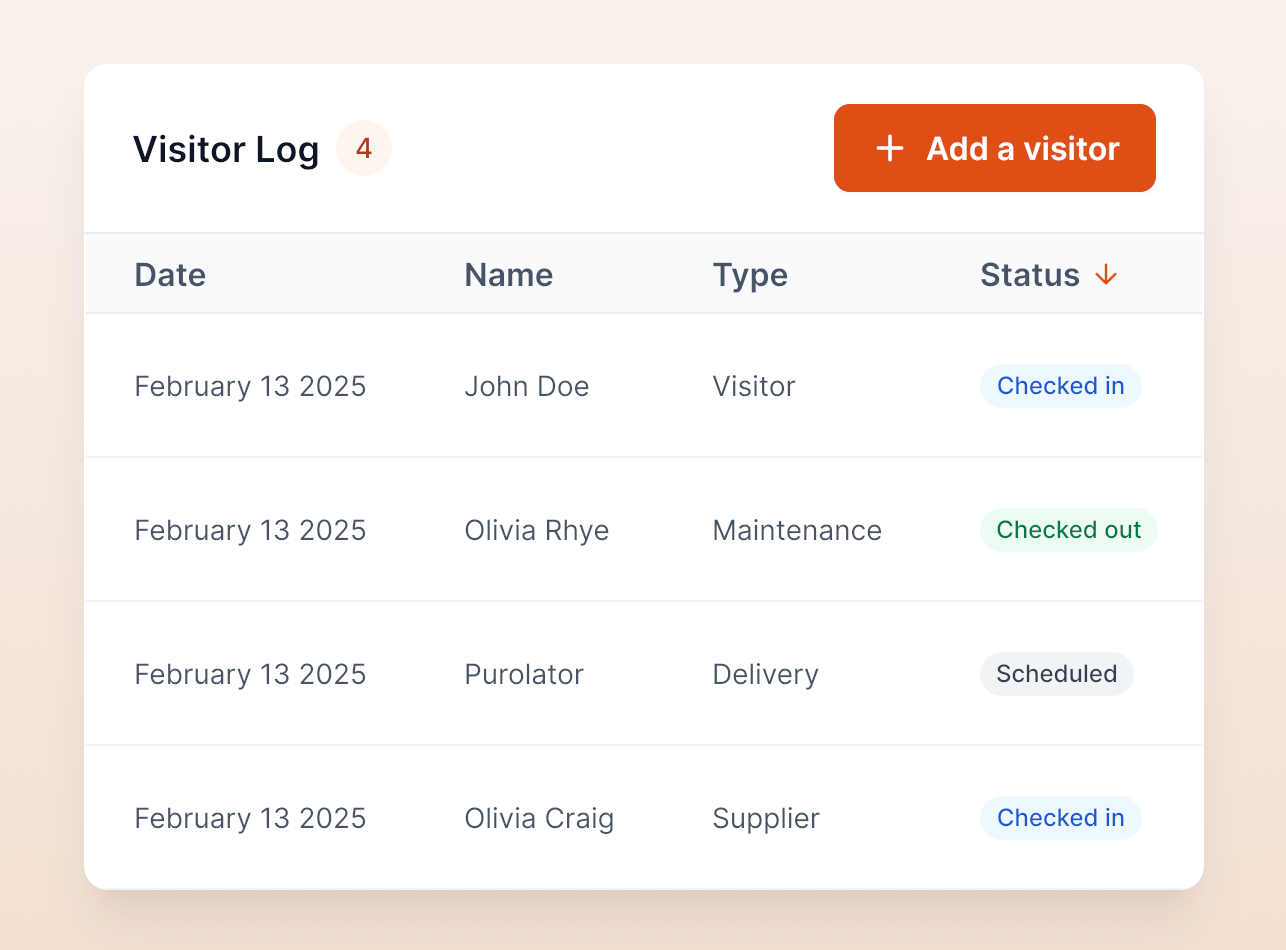Click the Visitor Log title
This screenshot has height=950, width=1286.
point(226,149)
